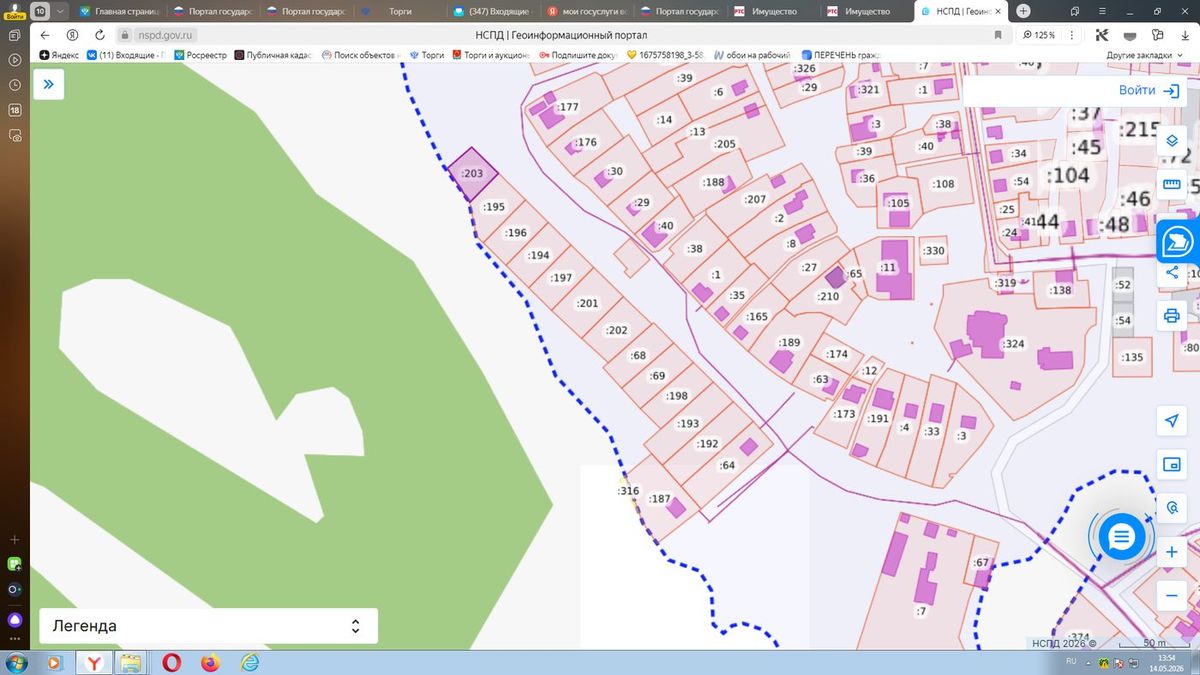Expand the Легенда dropdown
Image resolution: width=1200 pixels, height=675 pixels.
click(x=208, y=626)
